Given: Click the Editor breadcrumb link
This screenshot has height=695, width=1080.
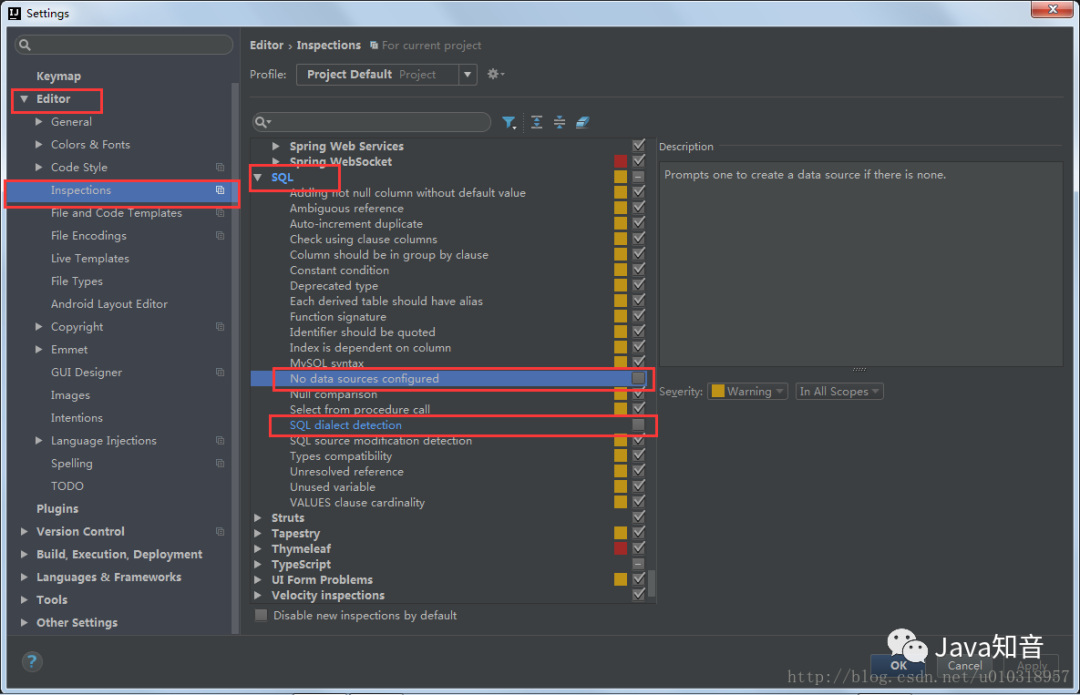Looking at the screenshot, I should (266, 45).
